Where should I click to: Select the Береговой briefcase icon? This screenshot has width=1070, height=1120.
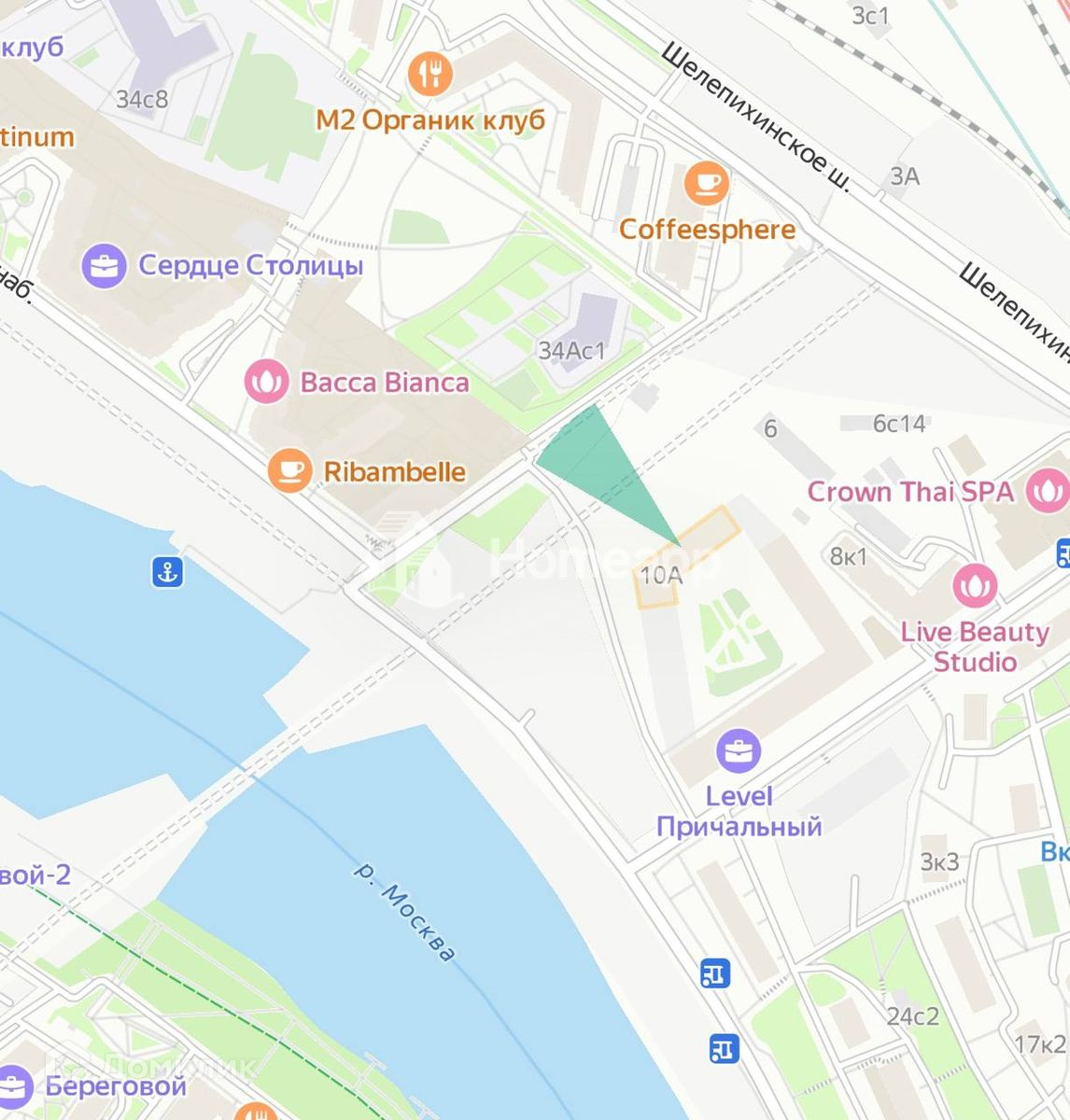point(13,1086)
